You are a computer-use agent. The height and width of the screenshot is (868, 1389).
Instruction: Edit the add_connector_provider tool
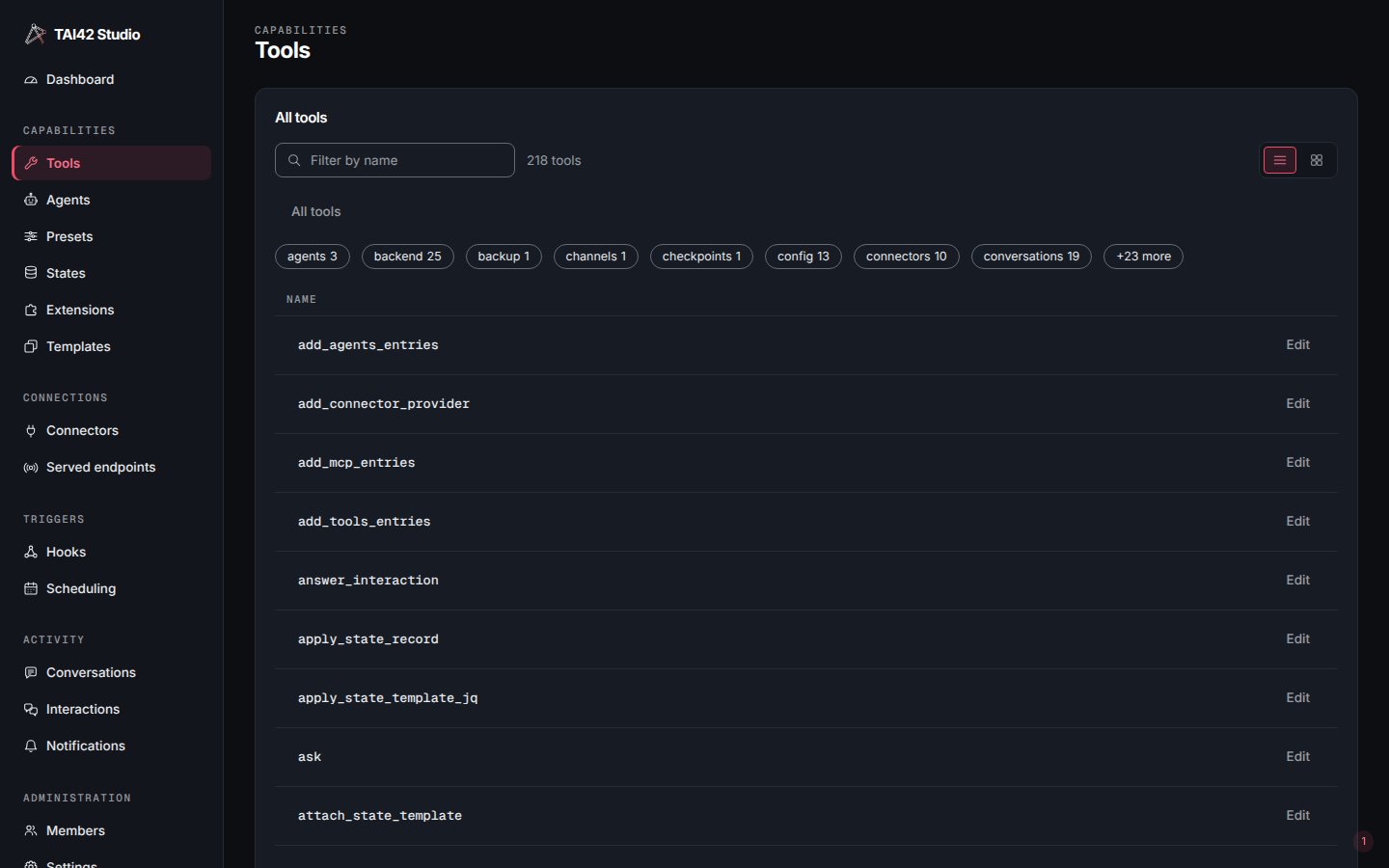coord(1297,404)
